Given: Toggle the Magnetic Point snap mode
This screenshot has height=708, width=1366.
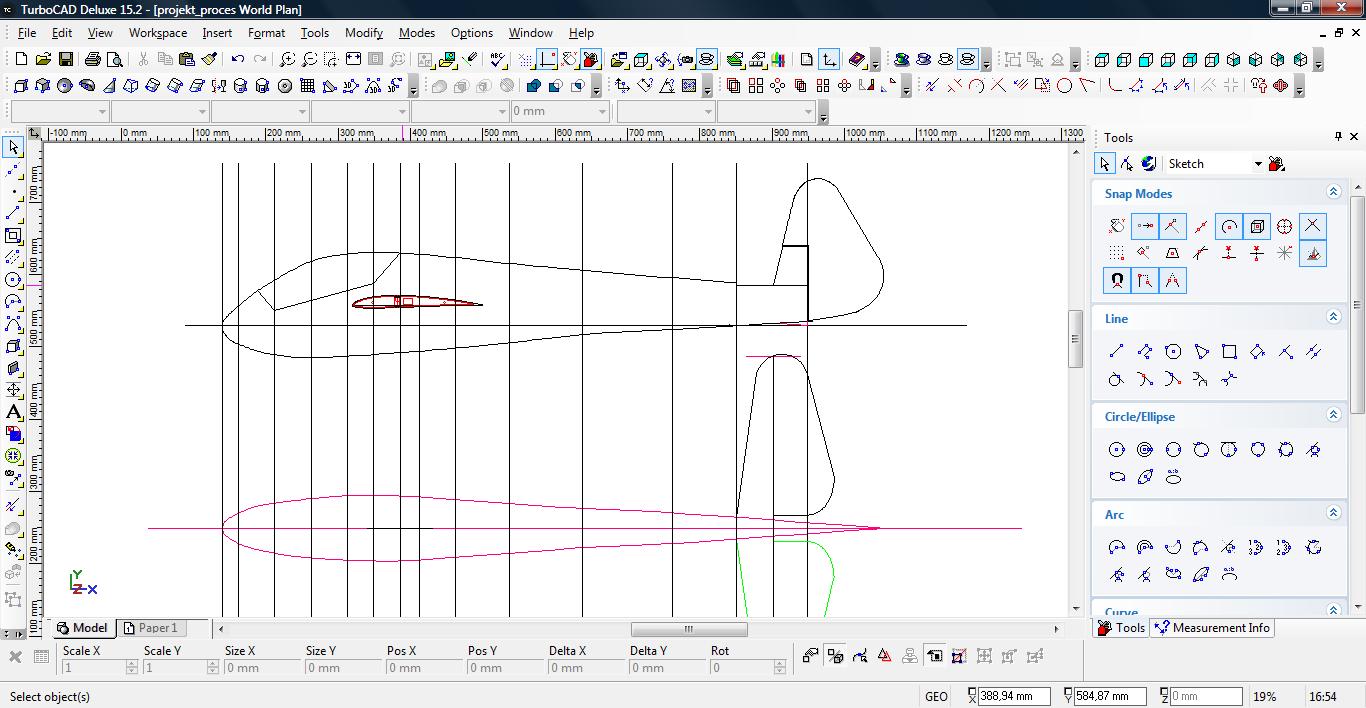Looking at the screenshot, I should tap(1117, 281).
